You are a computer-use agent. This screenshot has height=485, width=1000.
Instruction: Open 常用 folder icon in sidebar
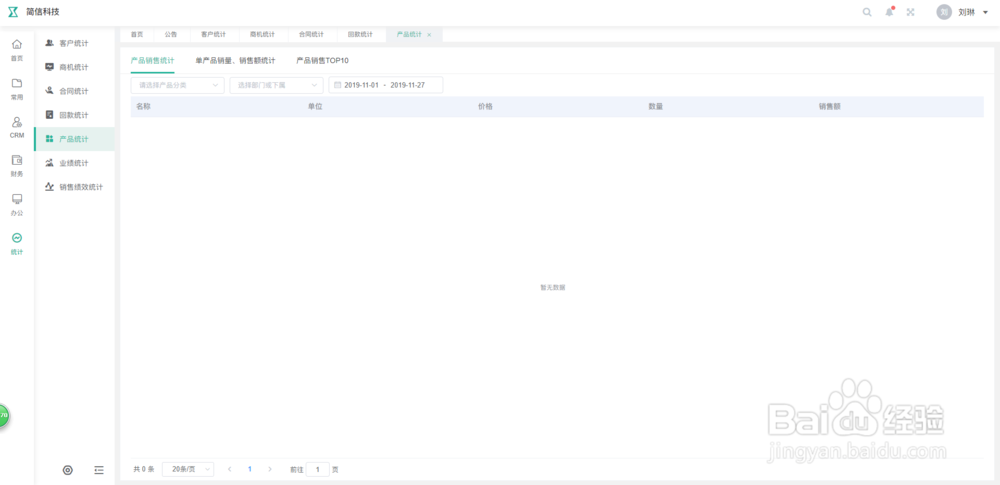pos(17,83)
